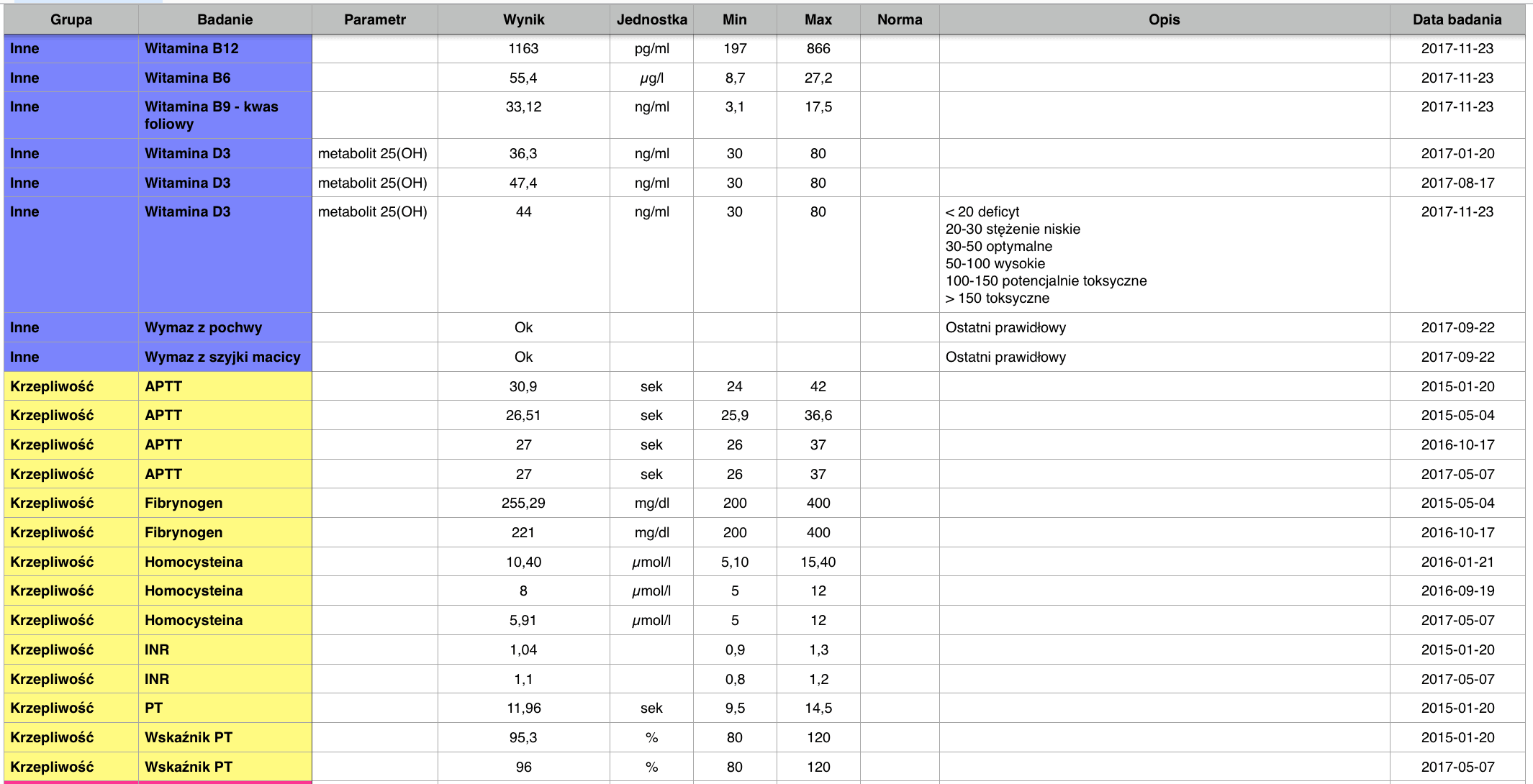Click the Wynik column header
Viewport: 1533px width, 784px height.
point(524,19)
